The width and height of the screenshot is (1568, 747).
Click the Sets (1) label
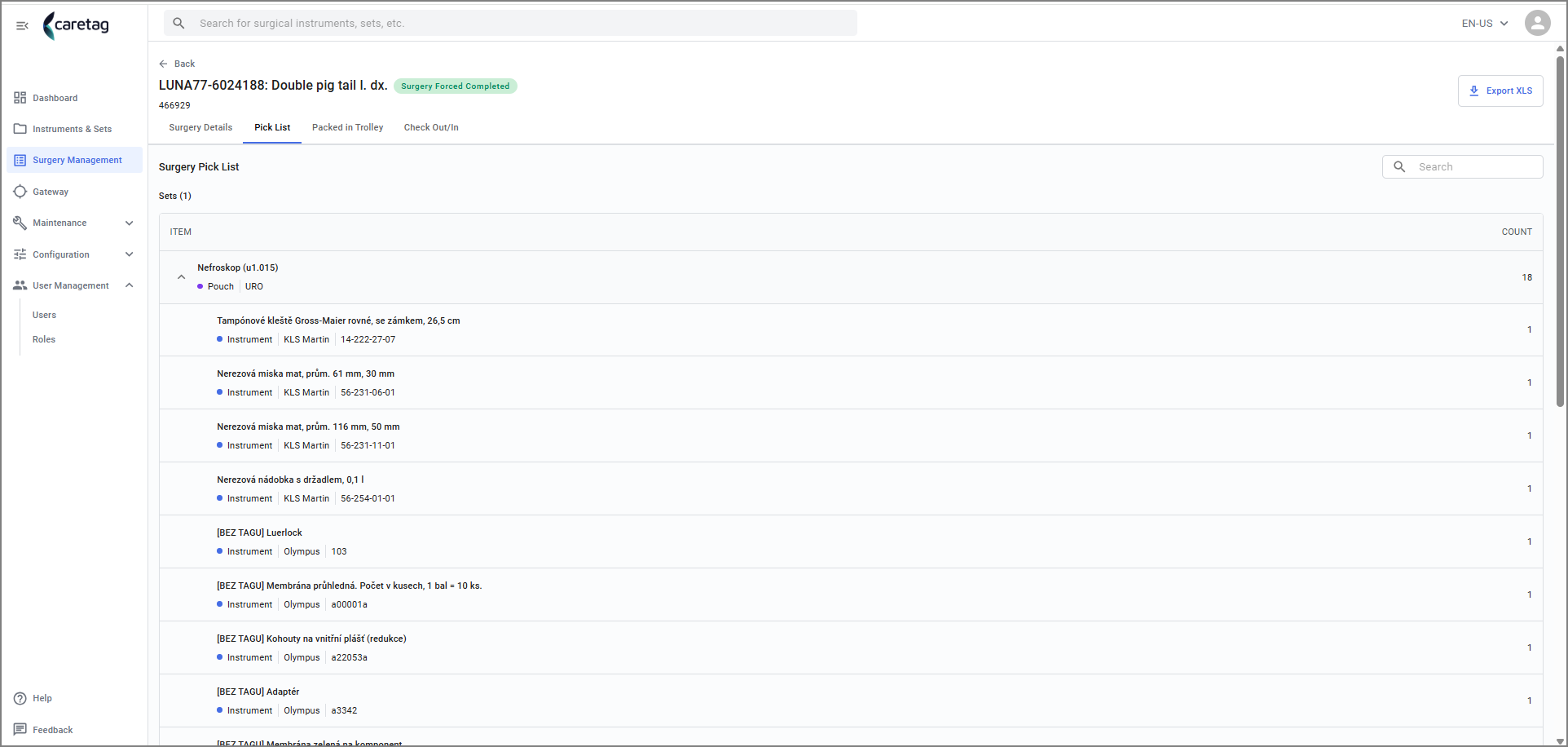pyautogui.click(x=174, y=196)
